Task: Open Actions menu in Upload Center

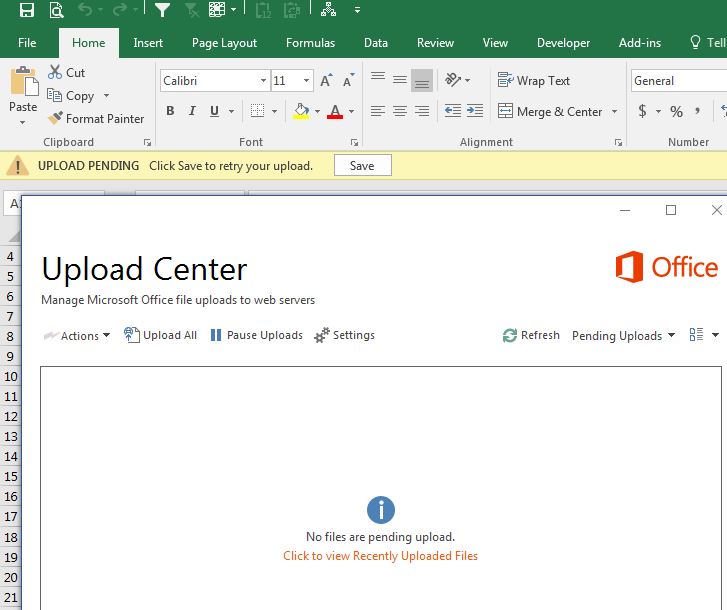Action: (x=77, y=335)
